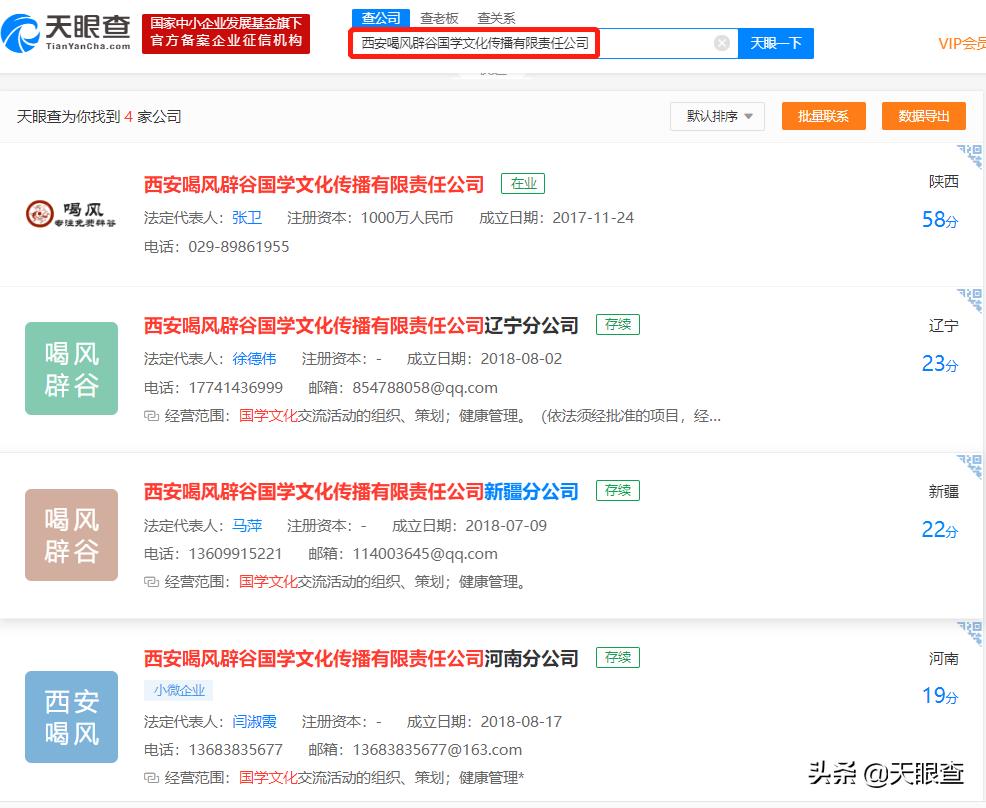Select the 查公司 tab

[381, 18]
